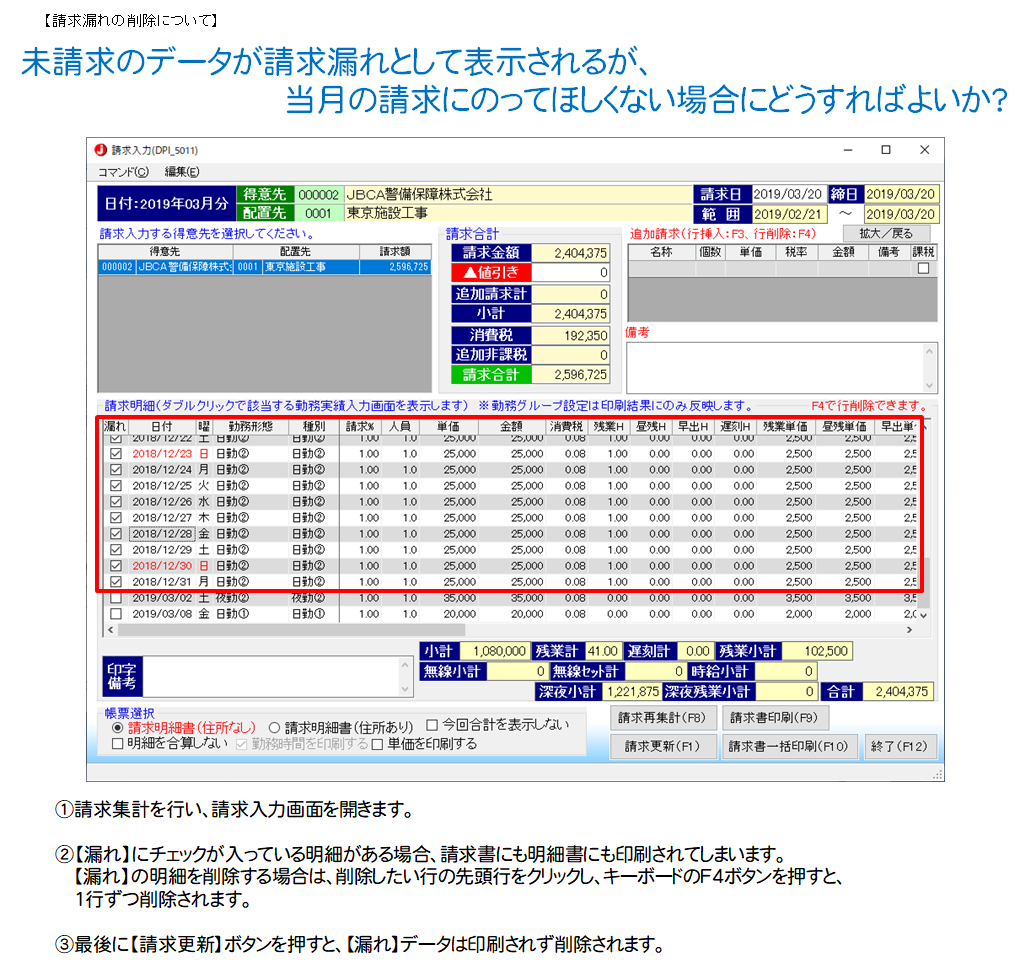Viewport: 1029px width, 962px height.
Task: Click the ▲値引き amount field
Action: point(570,273)
